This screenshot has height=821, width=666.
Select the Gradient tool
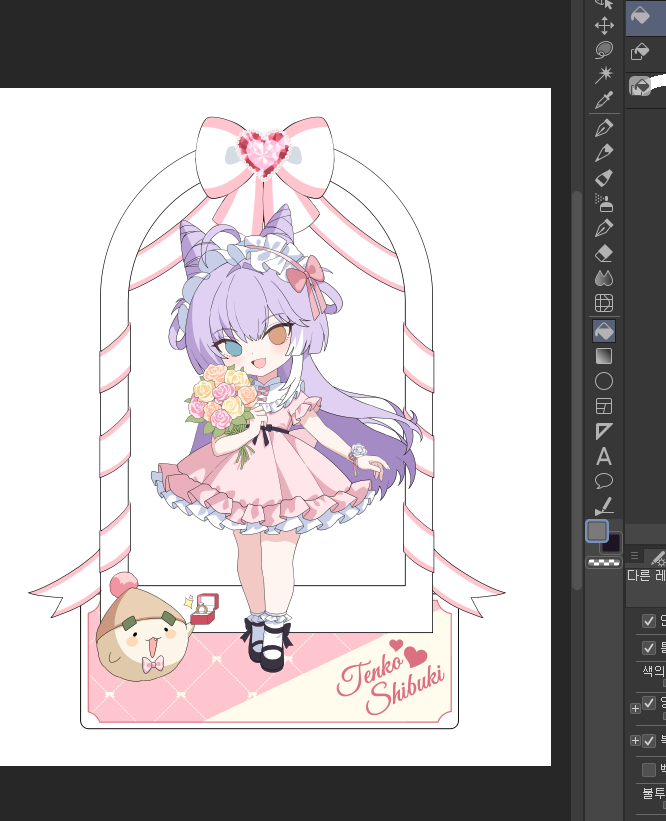point(604,356)
